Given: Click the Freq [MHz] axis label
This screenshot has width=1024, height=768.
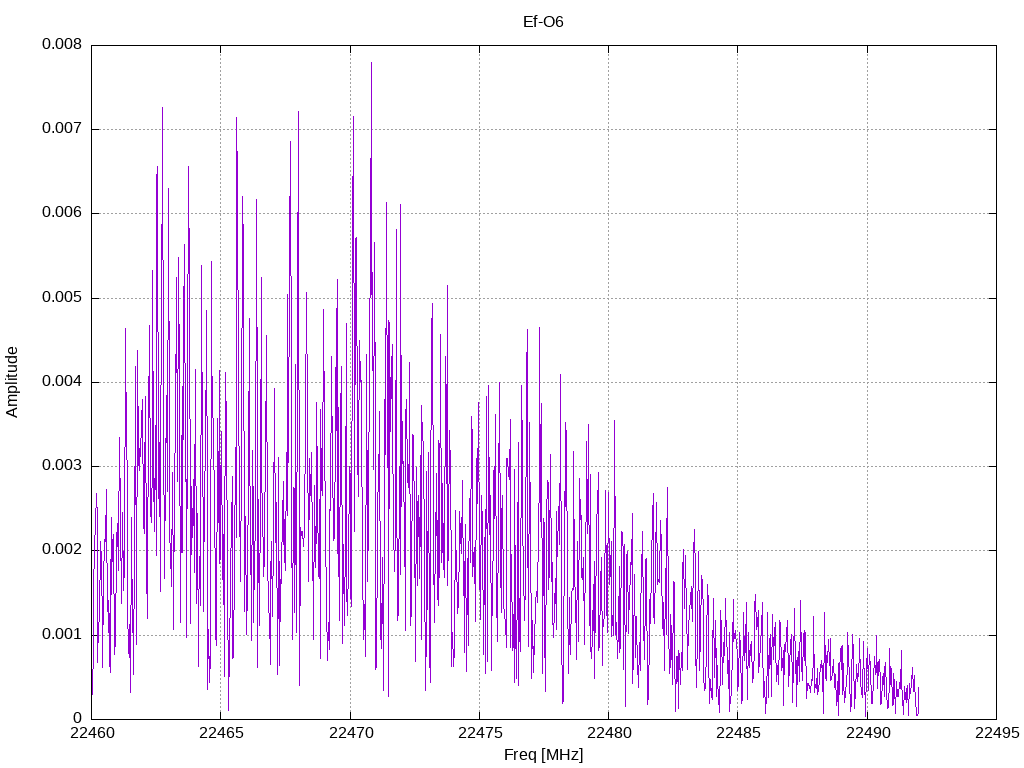Looking at the screenshot, I should coord(543,755).
